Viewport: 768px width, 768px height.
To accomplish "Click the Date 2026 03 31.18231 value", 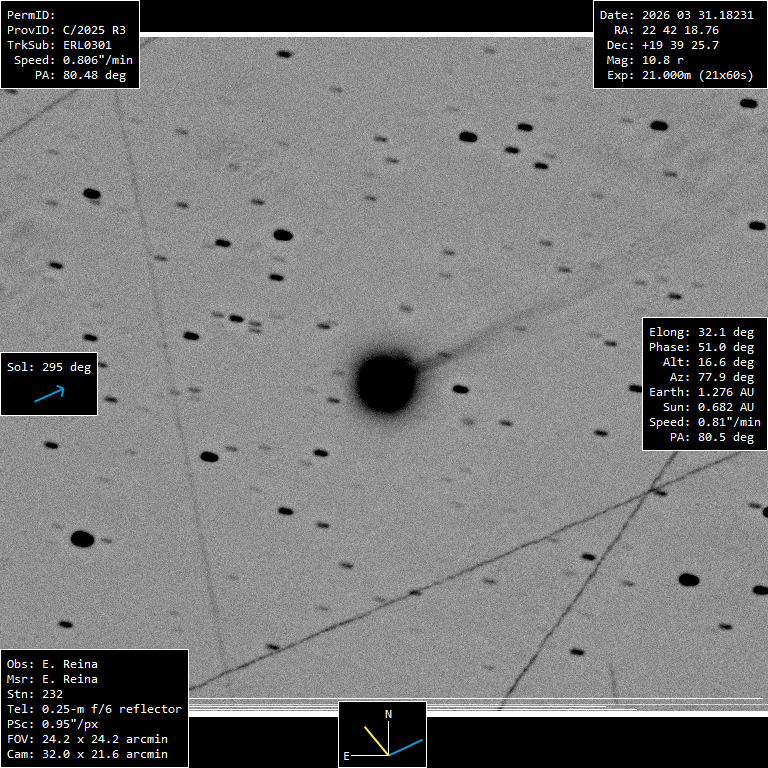I will pyautogui.click(x=677, y=15).
